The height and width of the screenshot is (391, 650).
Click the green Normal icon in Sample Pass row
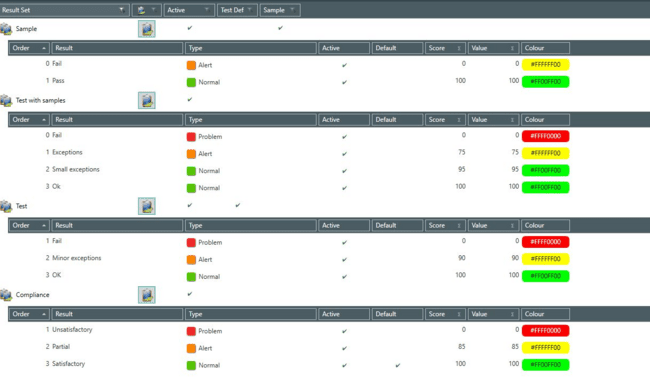pos(191,82)
